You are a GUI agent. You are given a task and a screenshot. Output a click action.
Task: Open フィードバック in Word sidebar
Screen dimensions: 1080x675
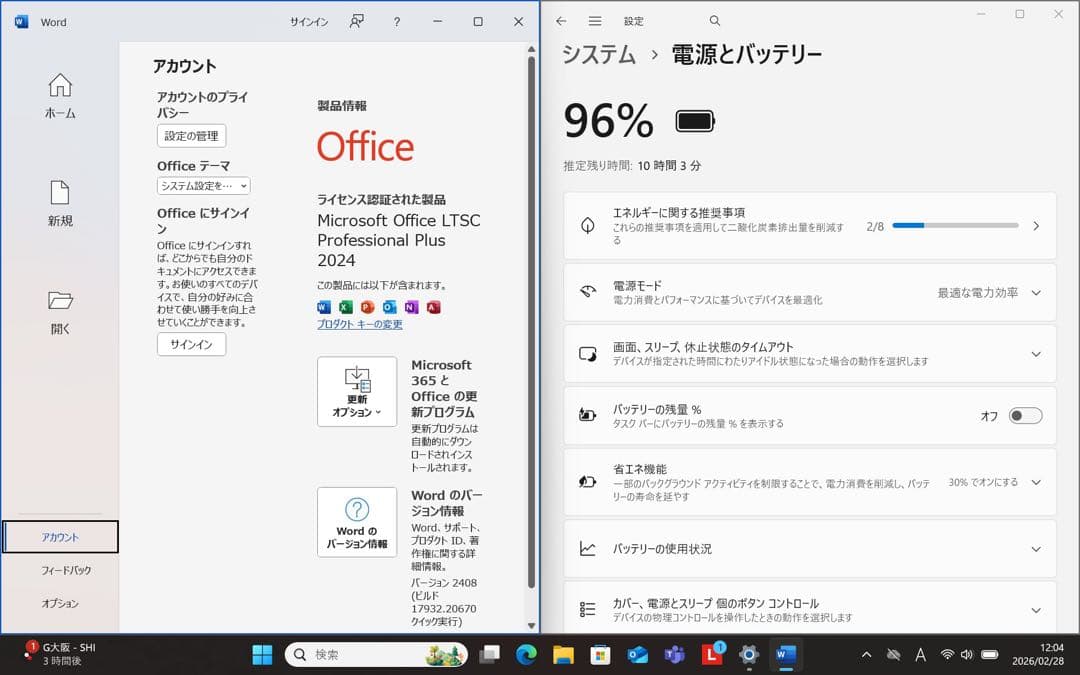65,570
